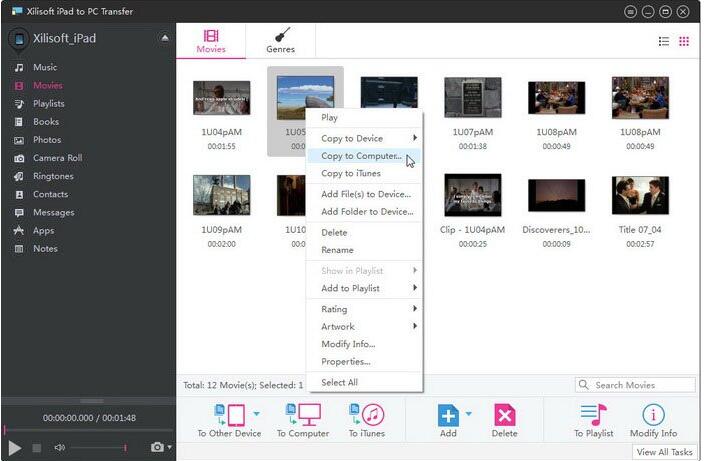704x461 pixels.
Task: Click View All Tasks button
Action: [664, 452]
